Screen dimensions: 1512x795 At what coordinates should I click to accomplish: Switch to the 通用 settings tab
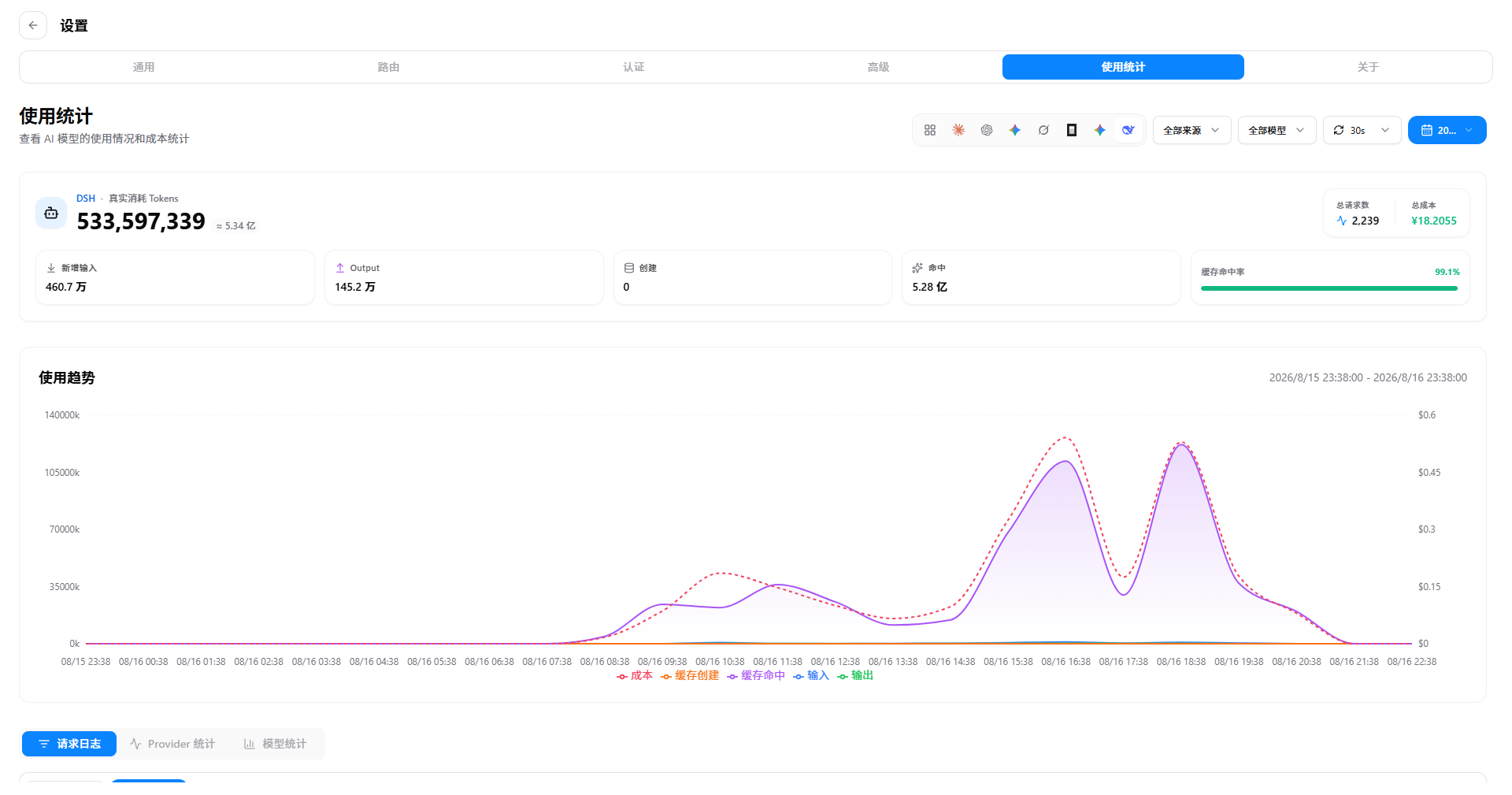tap(143, 67)
